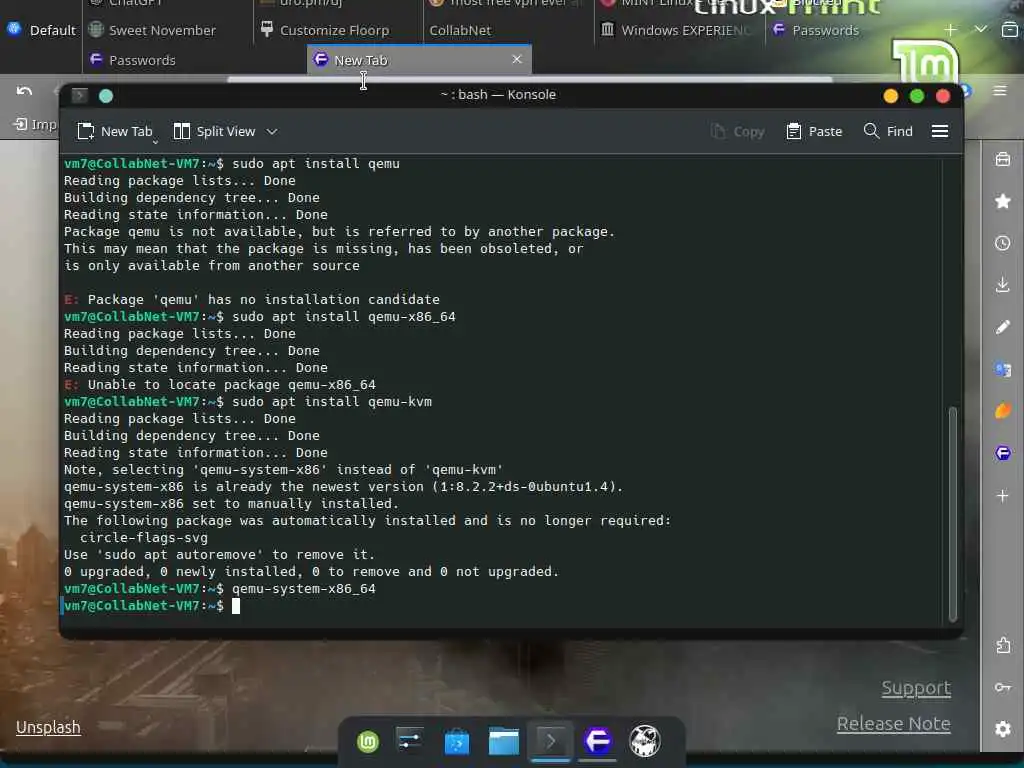Open the Default workspace selector
Viewport: 1024px width, 768px height.
pyautogui.click(x=41, y=30)
